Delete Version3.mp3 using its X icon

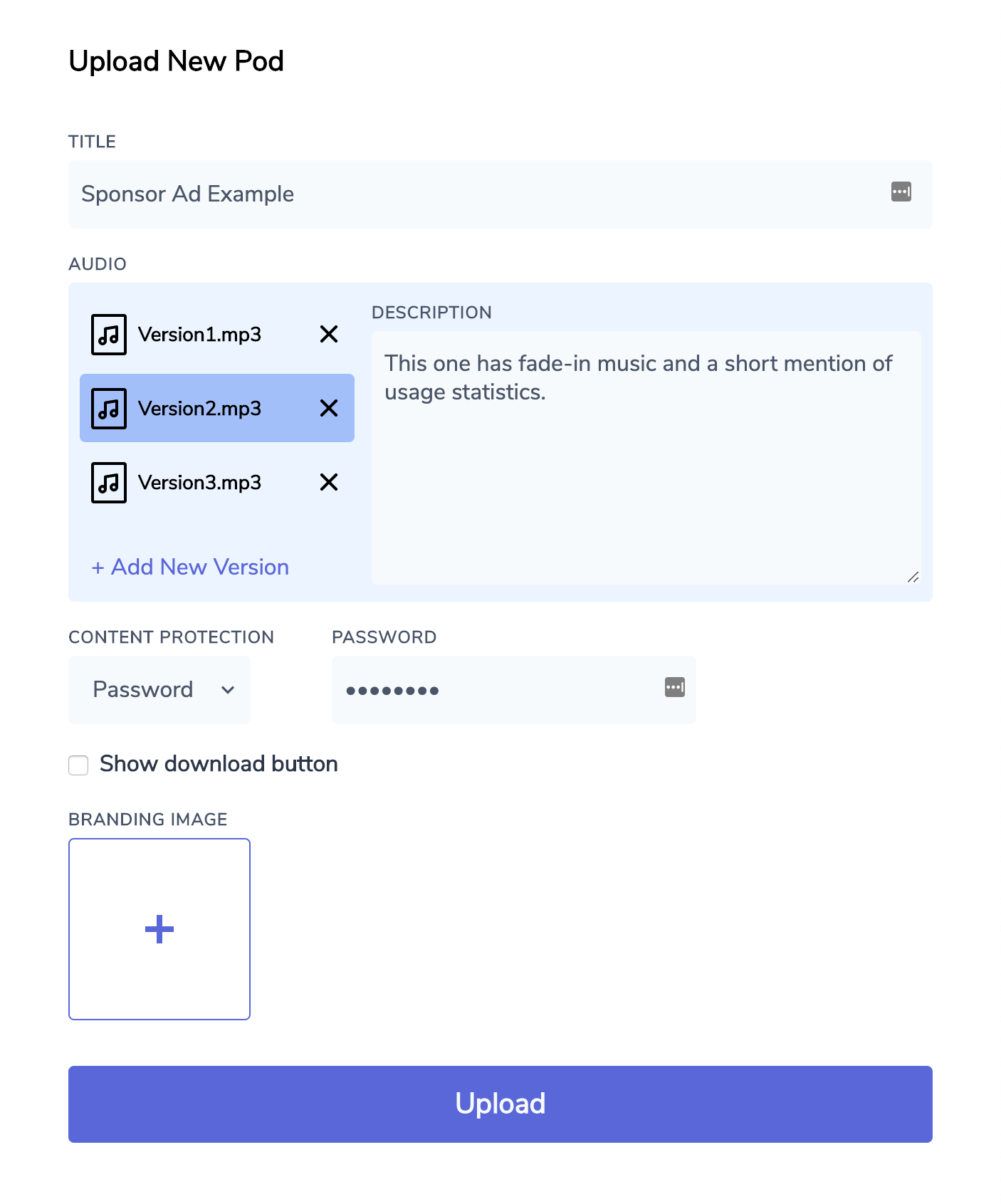coord(329,483)
